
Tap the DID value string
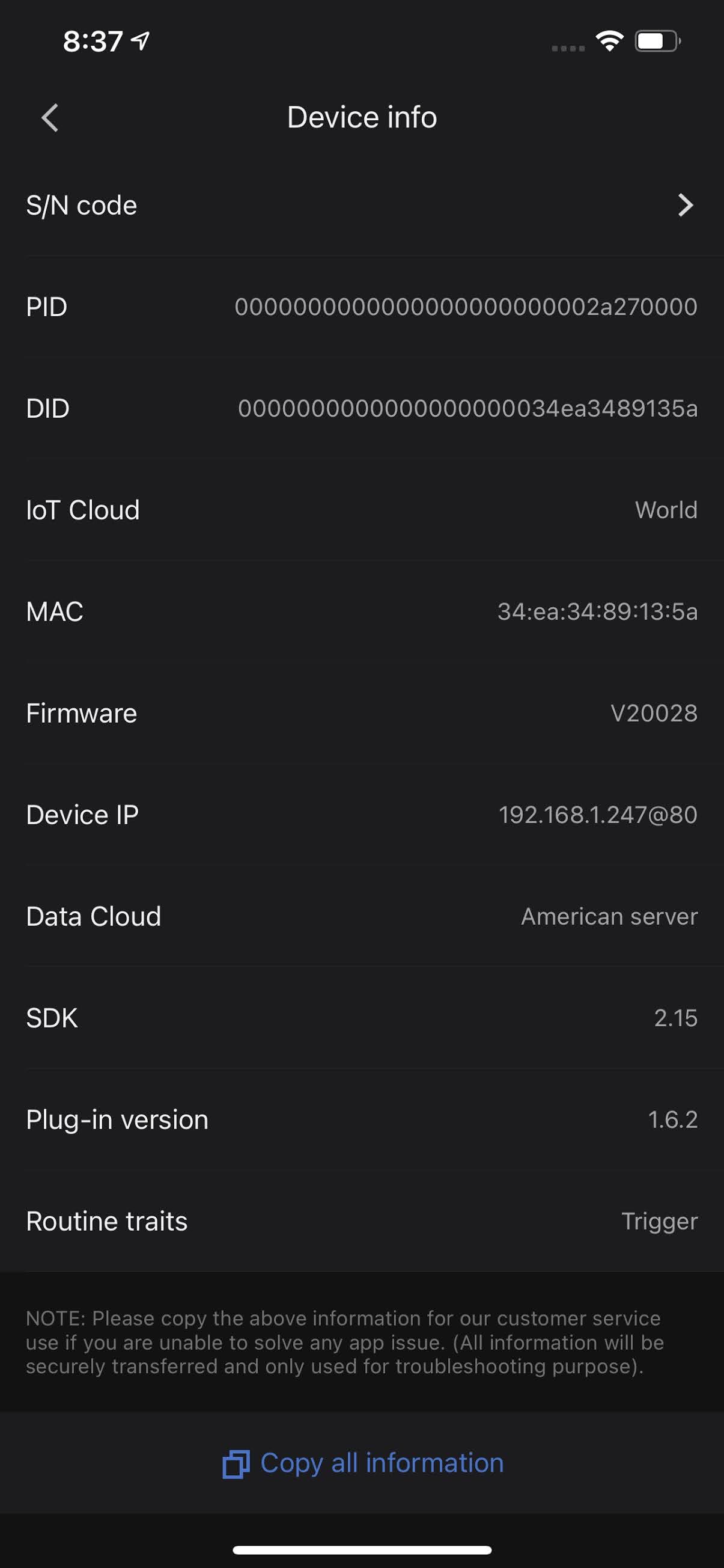coord(467,408)
